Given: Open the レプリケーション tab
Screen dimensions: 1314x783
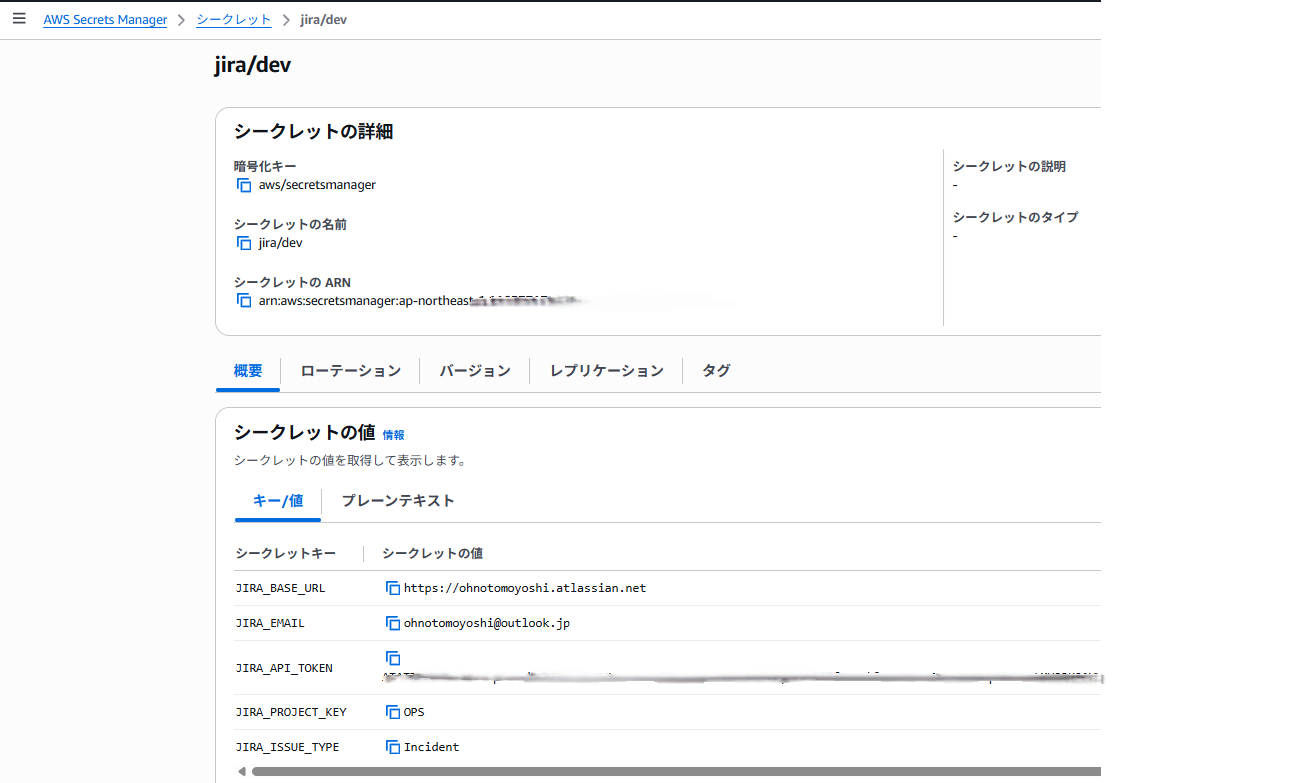Looking at the screenshot, I should click(x=607, y=371).
